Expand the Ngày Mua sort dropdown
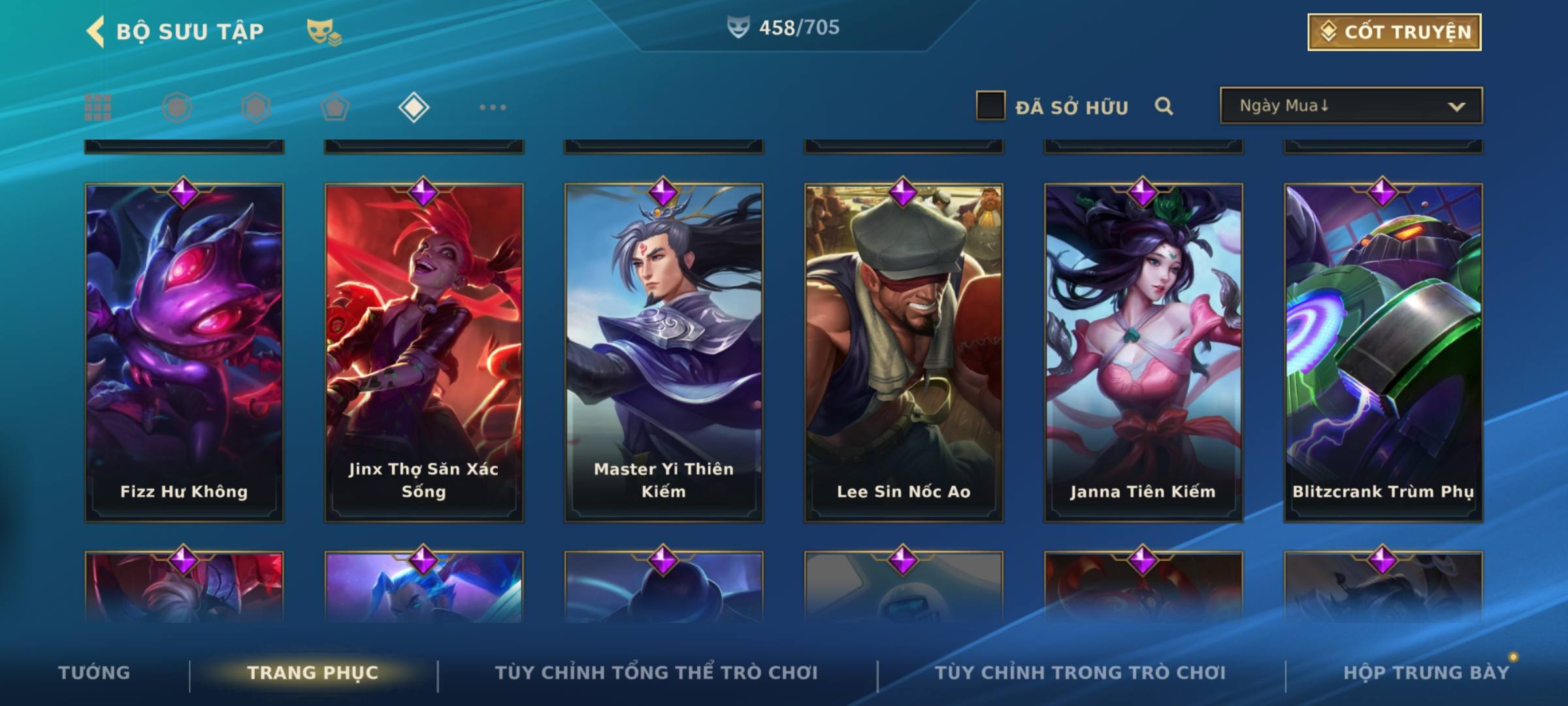 click(1351, 105)
